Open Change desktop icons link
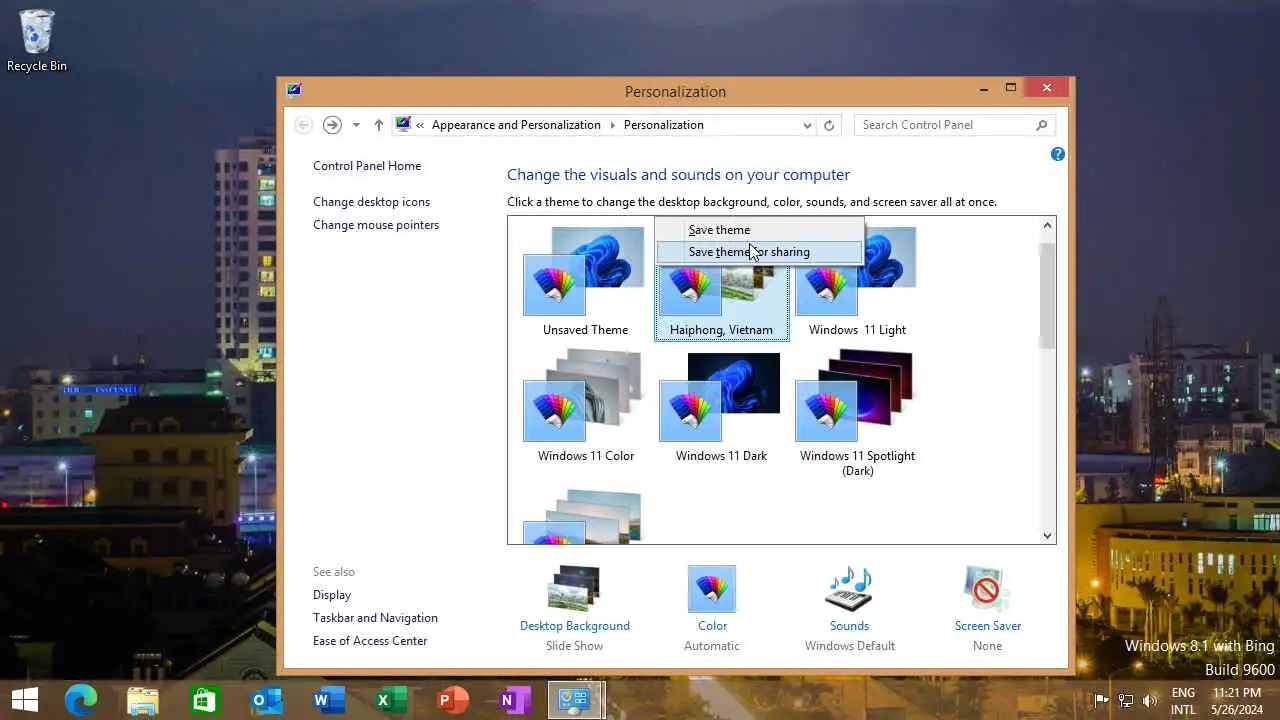Viewport: 1280px width, 720px height. tap(371, 202)
